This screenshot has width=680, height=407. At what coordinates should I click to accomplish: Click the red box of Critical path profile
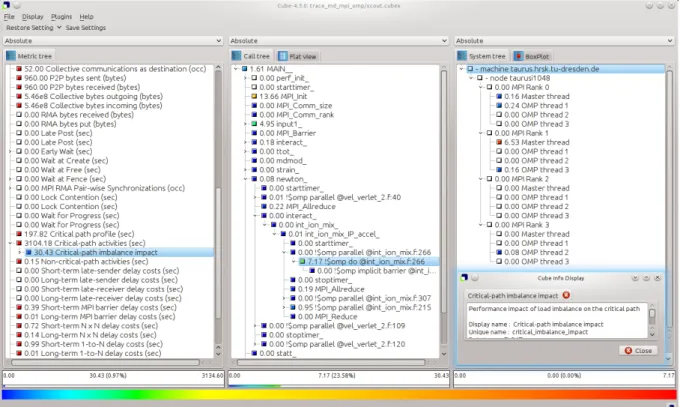[x=19, y=234]
